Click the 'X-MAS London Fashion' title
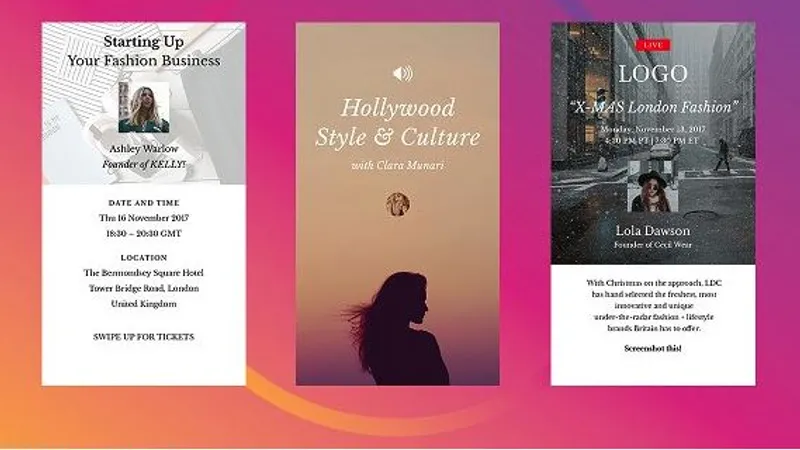Image resolution: width=800 pixels, height=450 pixels. (x=653, y=107)
